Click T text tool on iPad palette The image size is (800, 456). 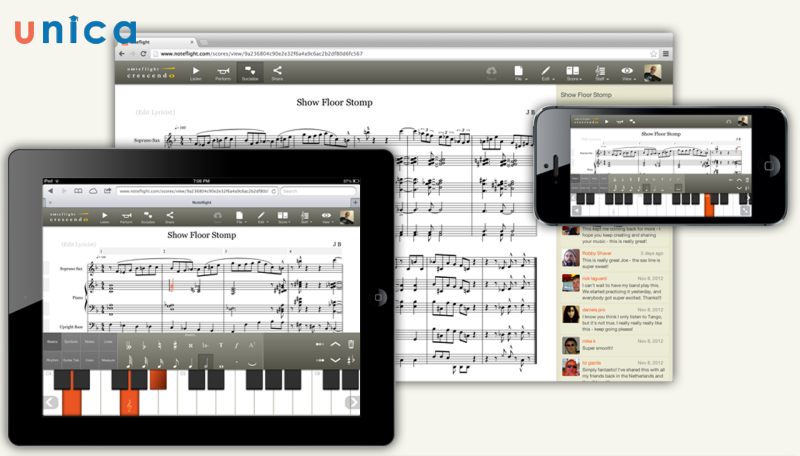221,345
